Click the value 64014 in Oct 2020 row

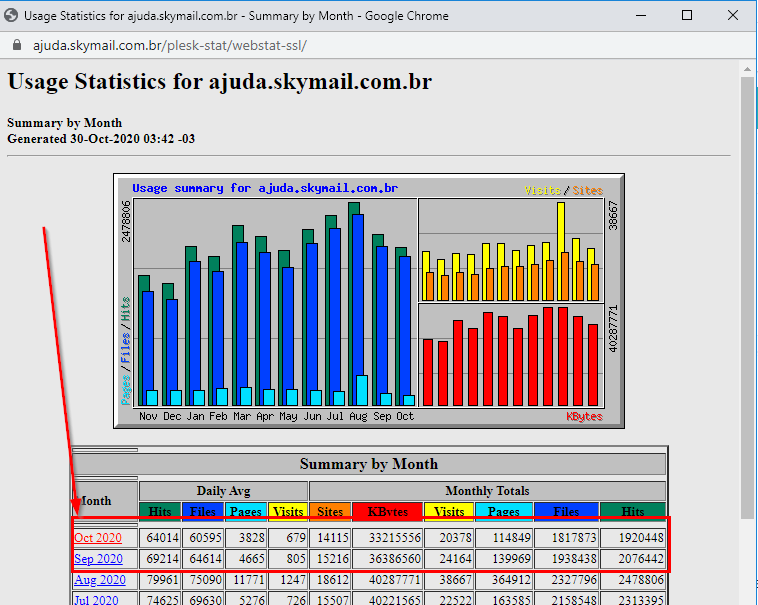click(162, 538)
